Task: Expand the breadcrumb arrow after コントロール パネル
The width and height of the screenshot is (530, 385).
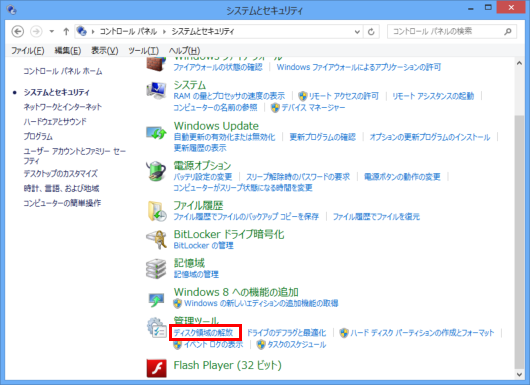Action: coord(164,32)
